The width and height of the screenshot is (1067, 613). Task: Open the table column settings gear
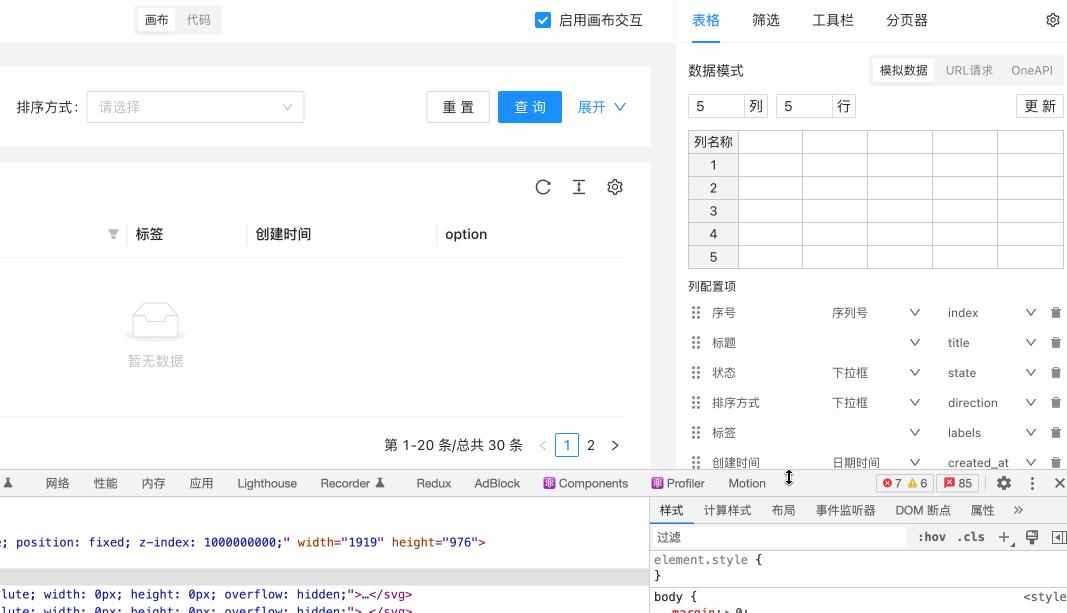614,186
